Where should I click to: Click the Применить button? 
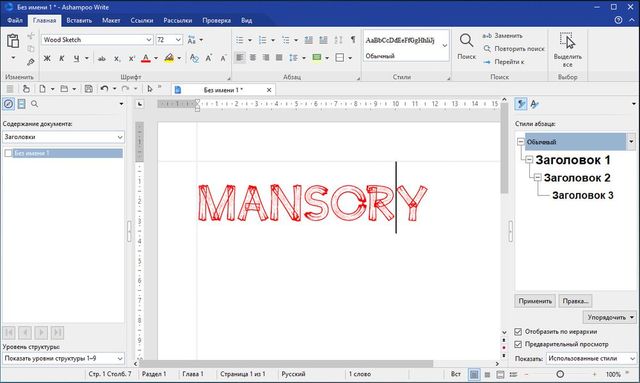pos(535,301)
